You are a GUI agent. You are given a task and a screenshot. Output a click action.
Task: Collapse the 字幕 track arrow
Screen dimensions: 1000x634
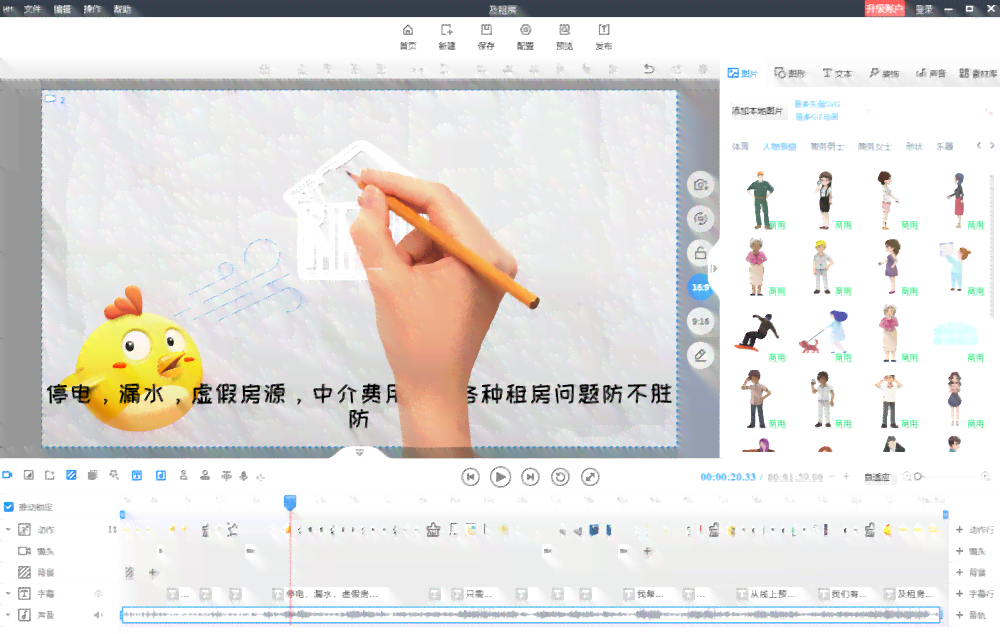[8, 593]
